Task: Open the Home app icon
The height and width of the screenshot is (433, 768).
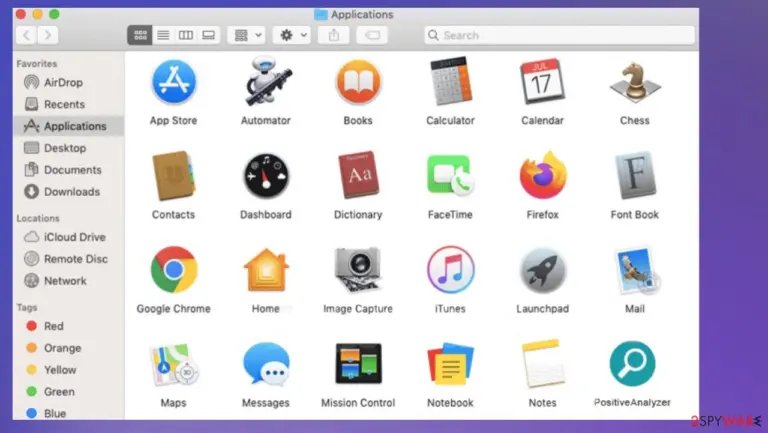Action: tap(266, 270)
